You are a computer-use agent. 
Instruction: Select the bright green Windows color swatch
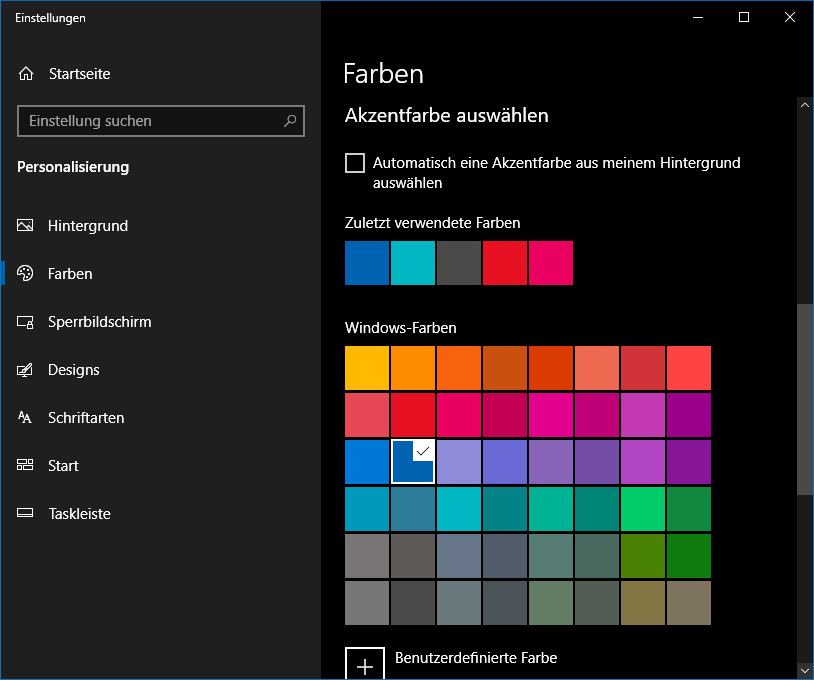click(x=643, y=509)
